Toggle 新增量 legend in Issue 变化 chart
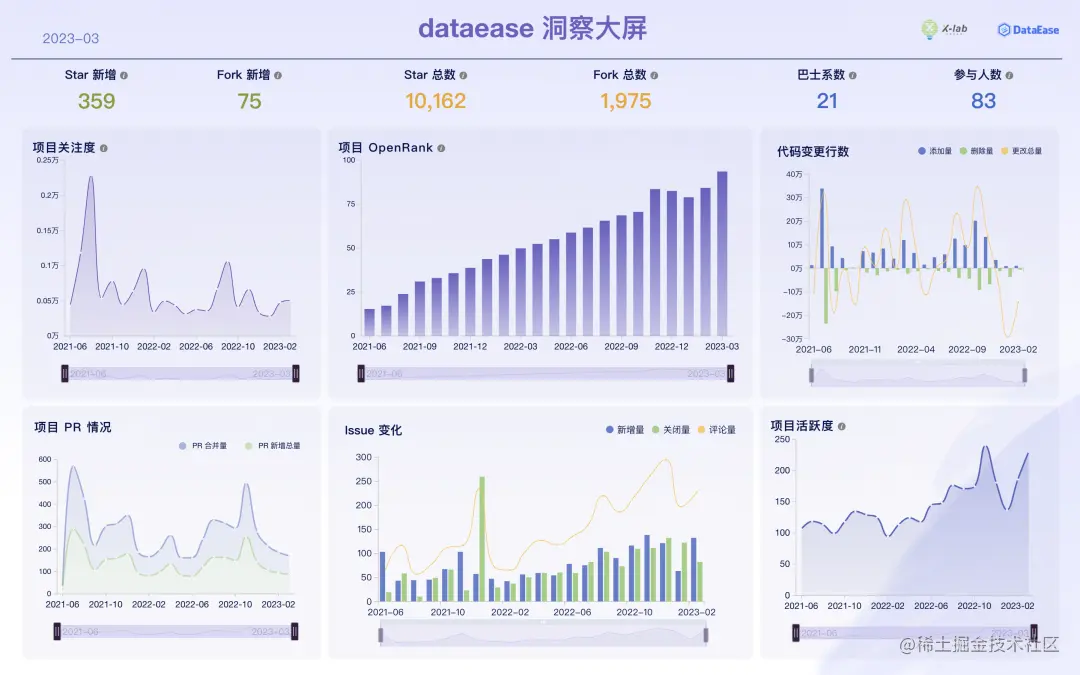 coord(625,430)
